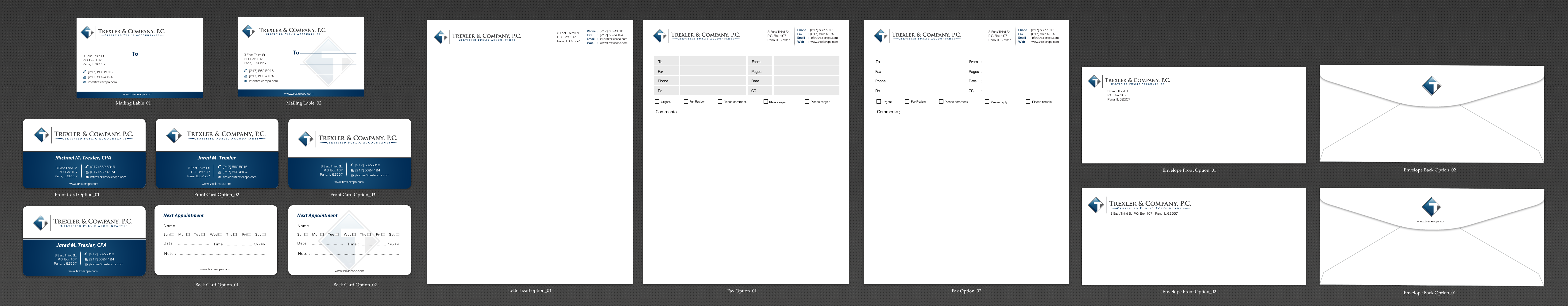Check the Urgent box on Fax Option_01
This screenshot has width=1568, height=306.
pos(657,102)
